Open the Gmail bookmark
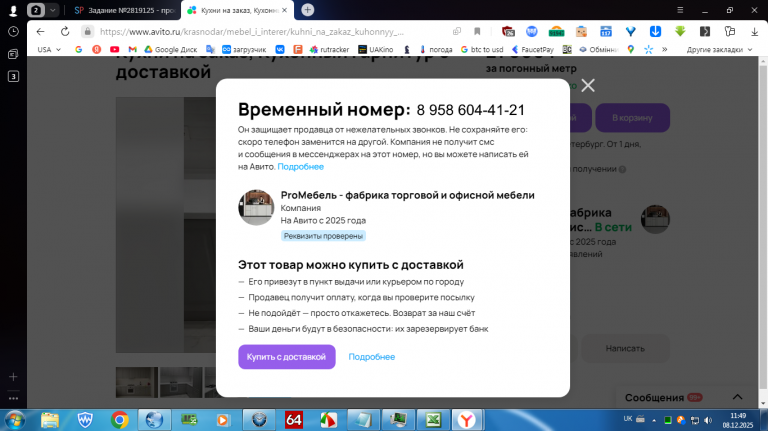The height and width of the screenshot is (431, 768). click(132, 49)
